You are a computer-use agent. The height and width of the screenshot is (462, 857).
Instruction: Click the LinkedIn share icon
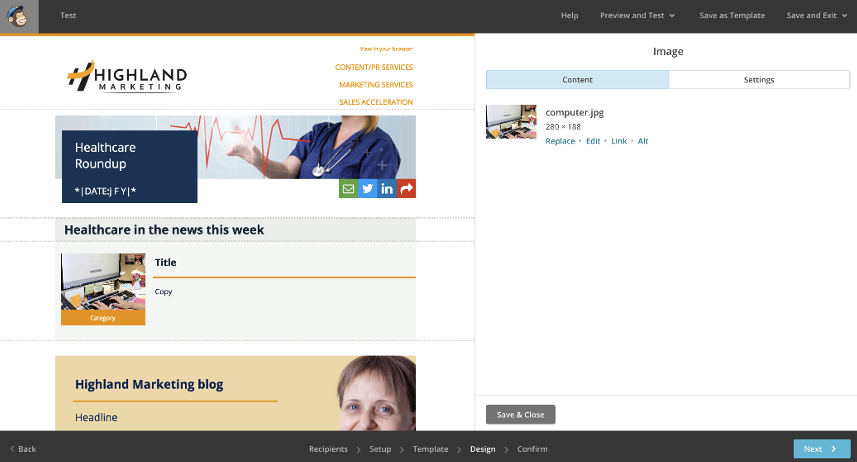click(x=387, y=189)
